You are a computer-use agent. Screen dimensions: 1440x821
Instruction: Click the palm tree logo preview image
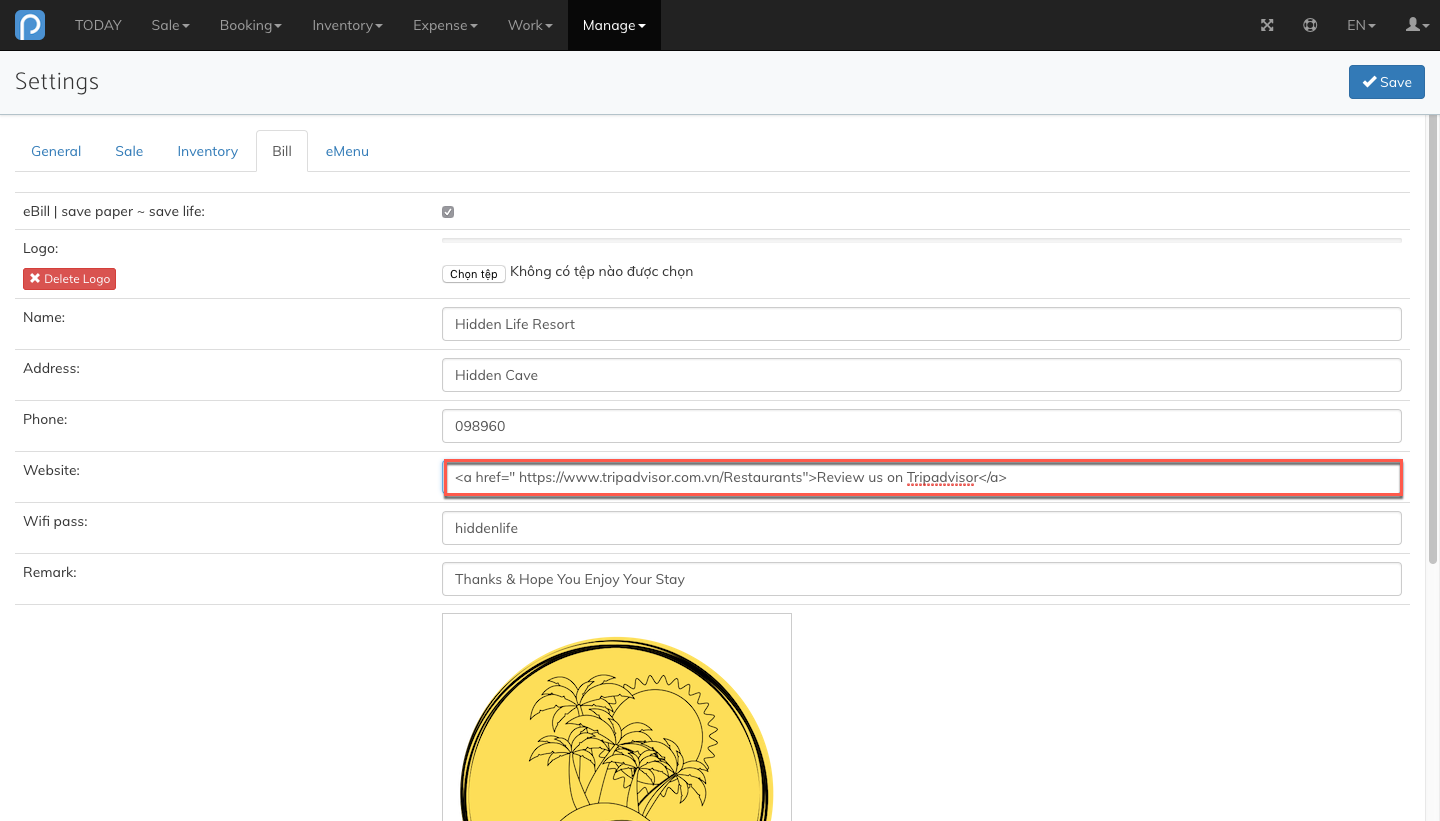pos(617,717)
